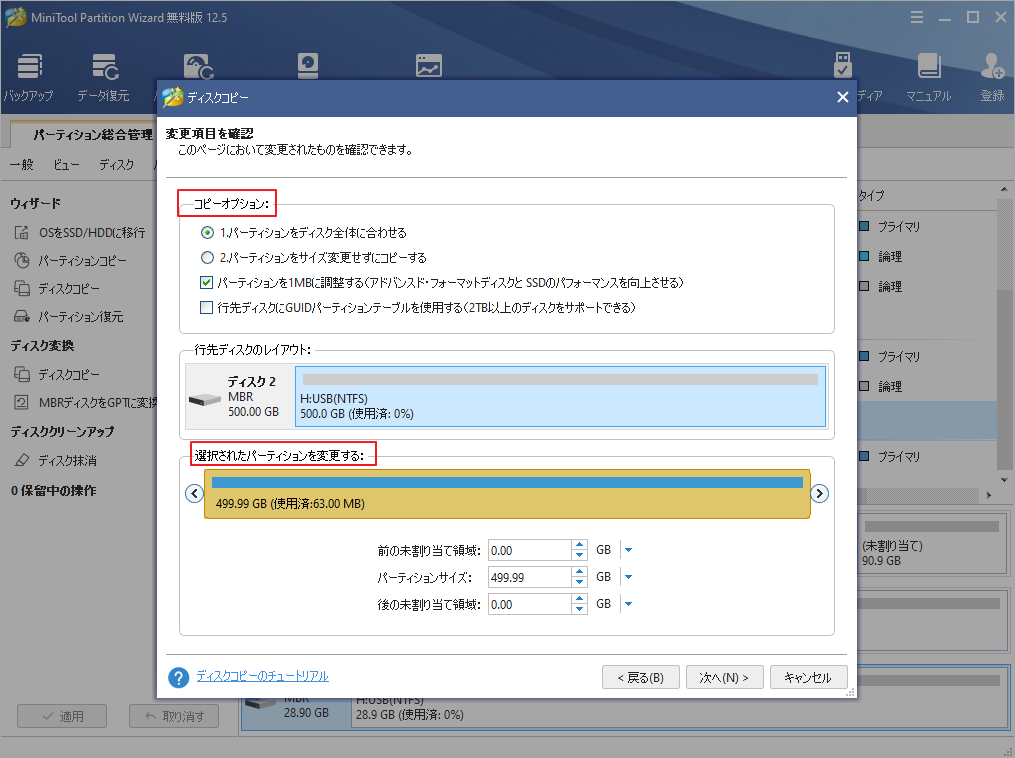Select the H:USB(NTFS) partition in target layout
The width and height of the screenshot is (1015, 758).
tap(561, 396)
